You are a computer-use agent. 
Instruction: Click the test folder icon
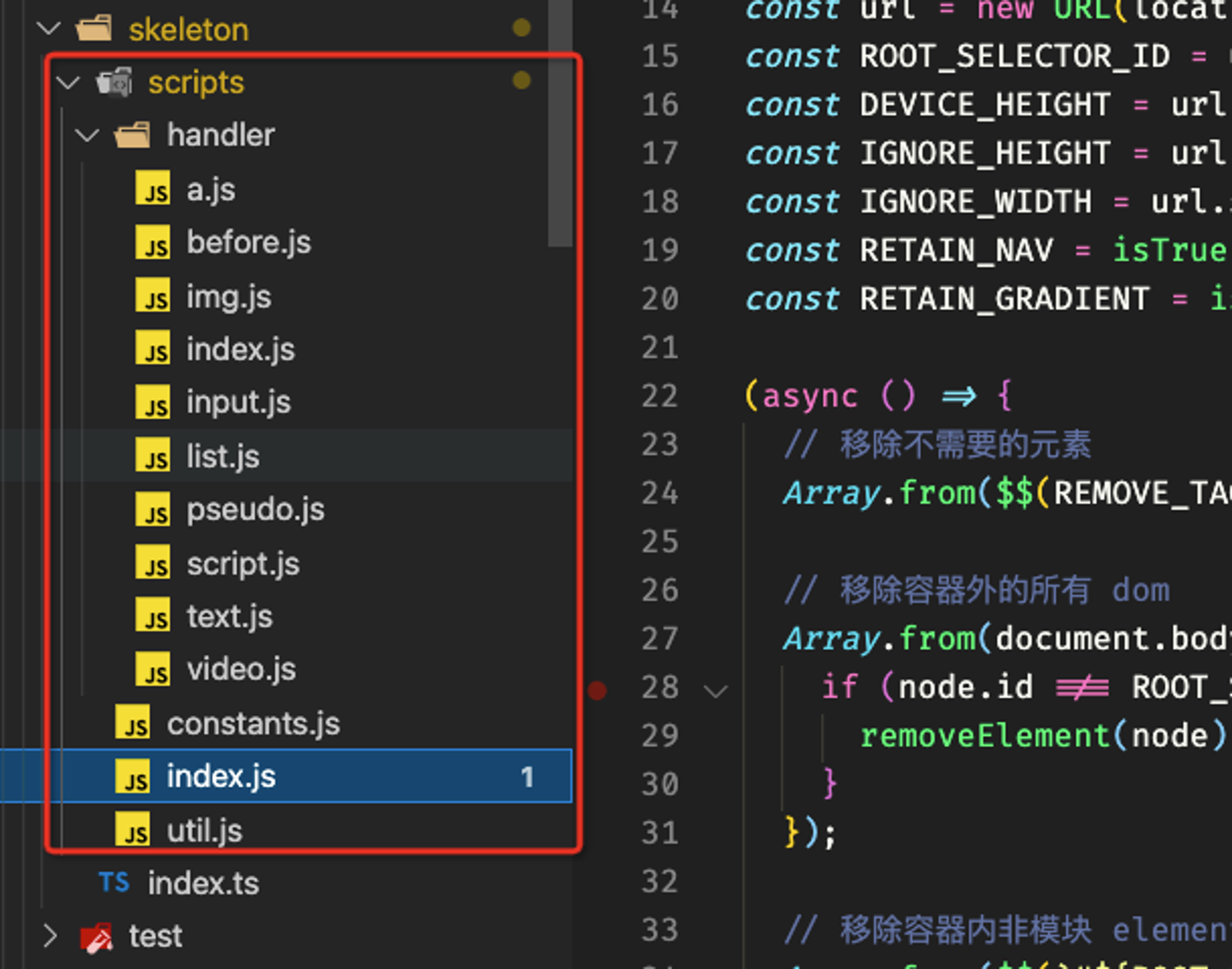pos(97,937)
